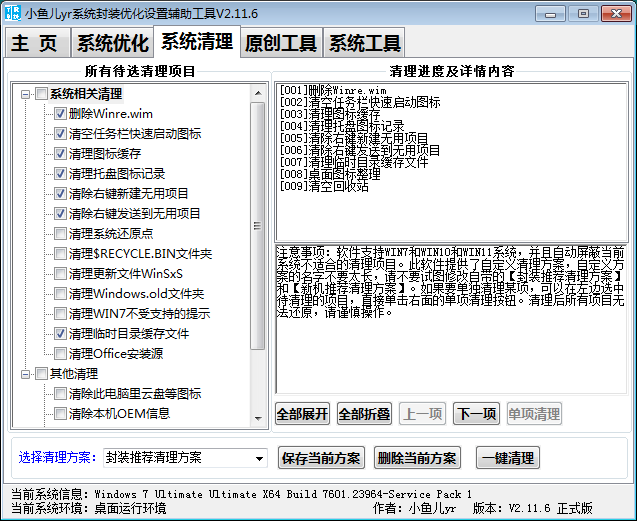Click the 删除当前方案 button

pyautogui.click(x=417, y=458)
